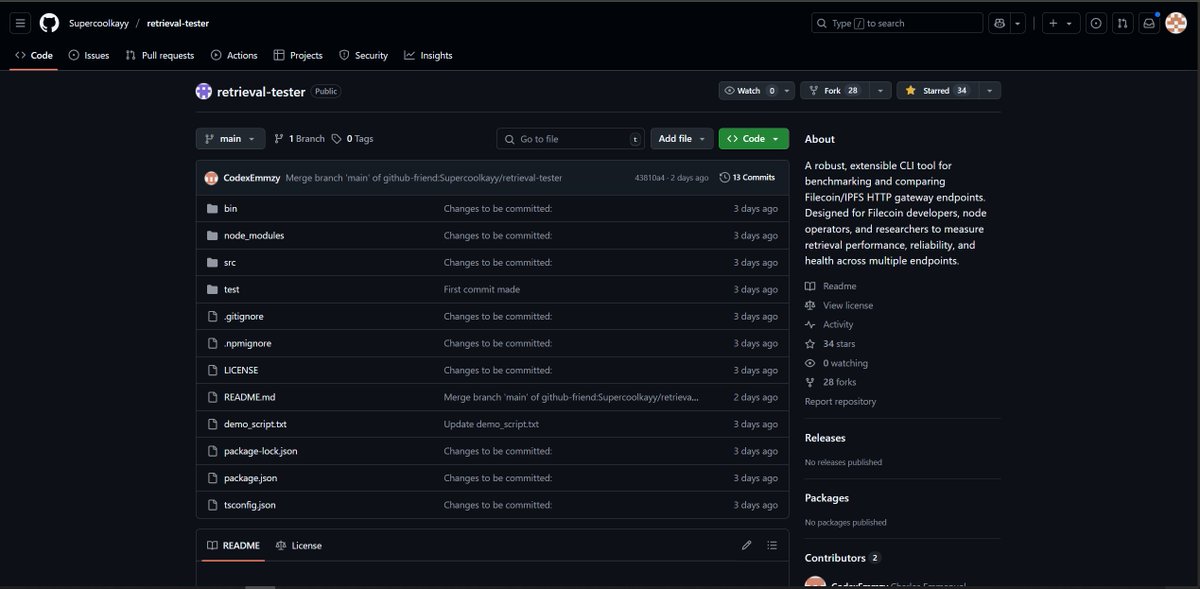Click the bin folder icon

click(x=212, y=209)
